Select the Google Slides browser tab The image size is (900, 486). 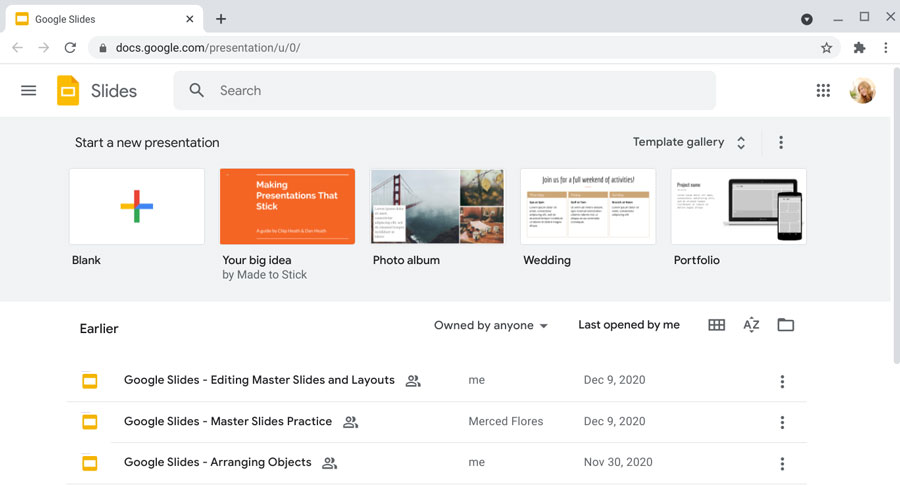103,19
